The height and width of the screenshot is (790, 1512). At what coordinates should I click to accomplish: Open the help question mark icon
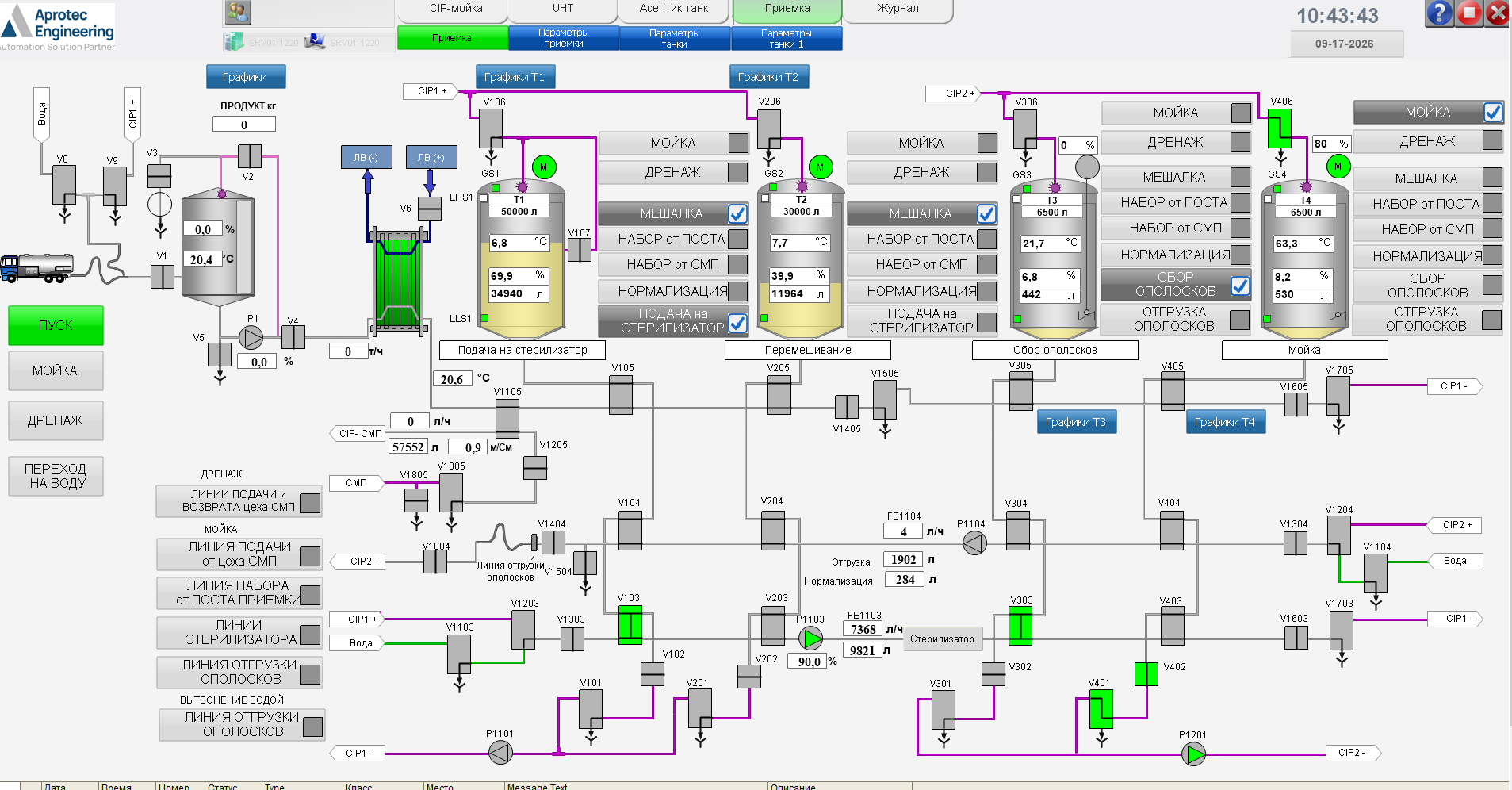(1440, 13)
